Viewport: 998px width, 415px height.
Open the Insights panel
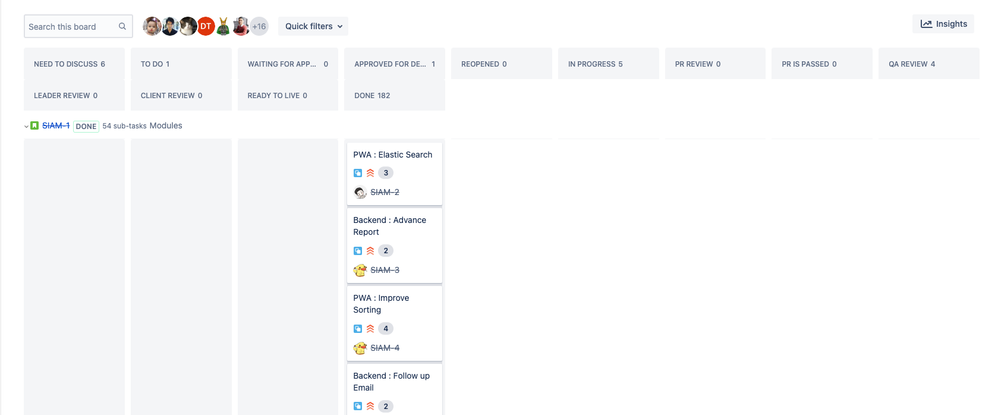[x=943, y=24]
